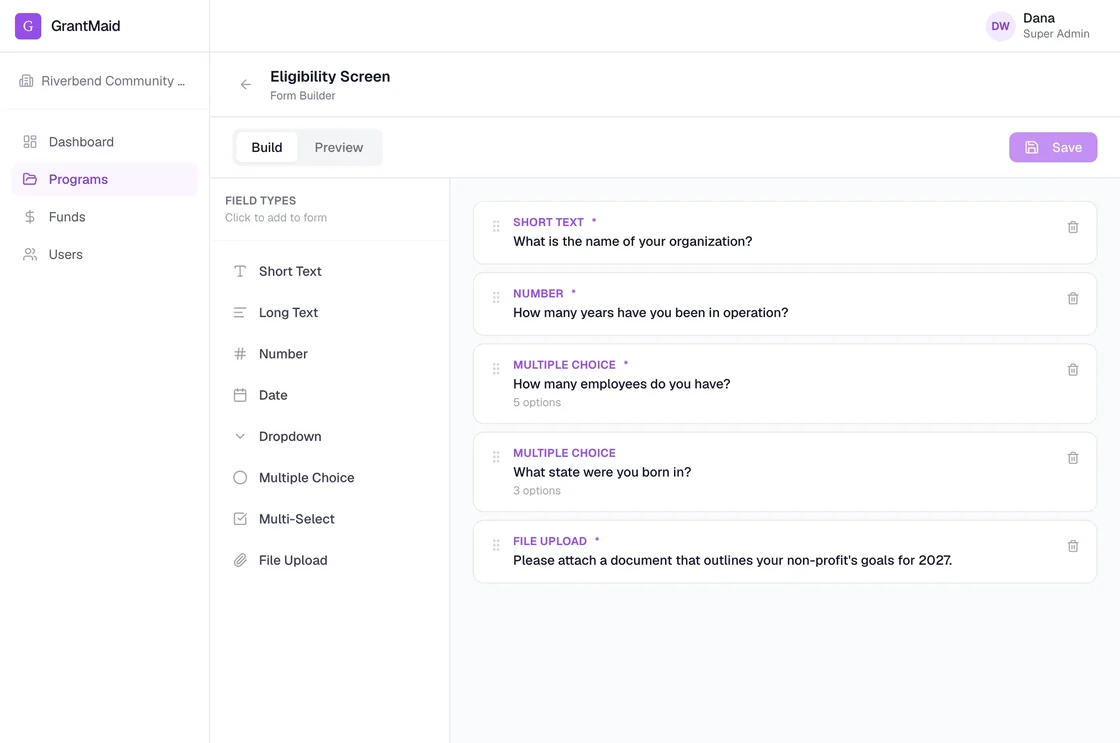Click drag handle of years in operation field
The image size is (1120, 743).
tap(496, 298)
